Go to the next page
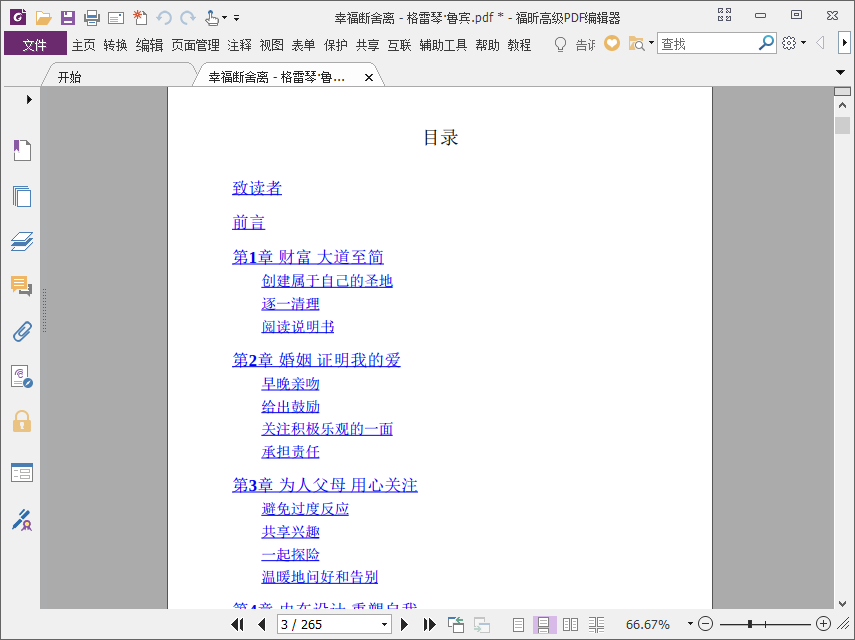Screen dimensions: 855x640 click(404, 624)
